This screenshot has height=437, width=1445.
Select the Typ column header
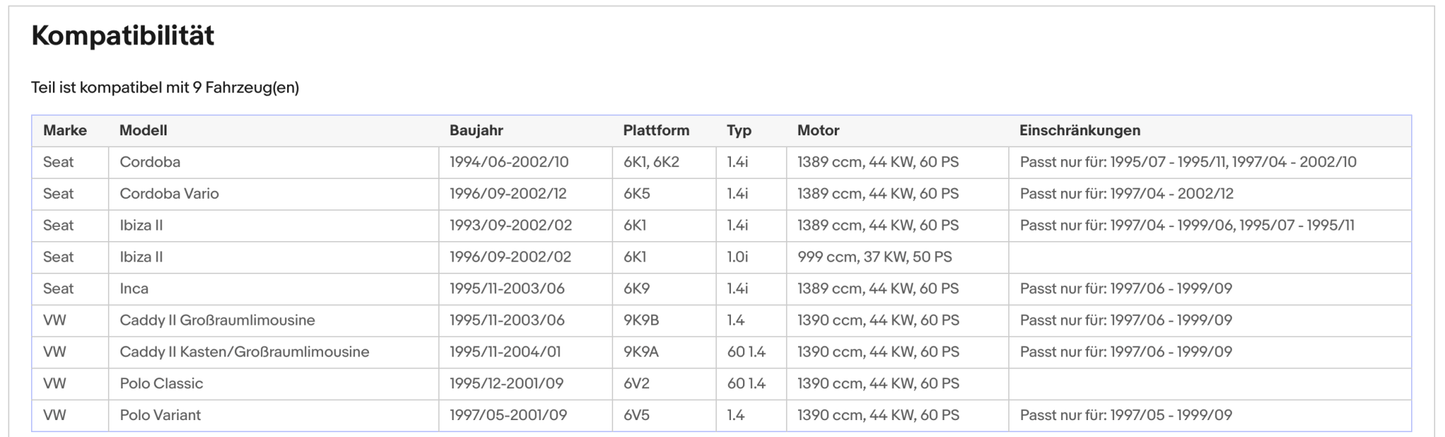(739, 131)
